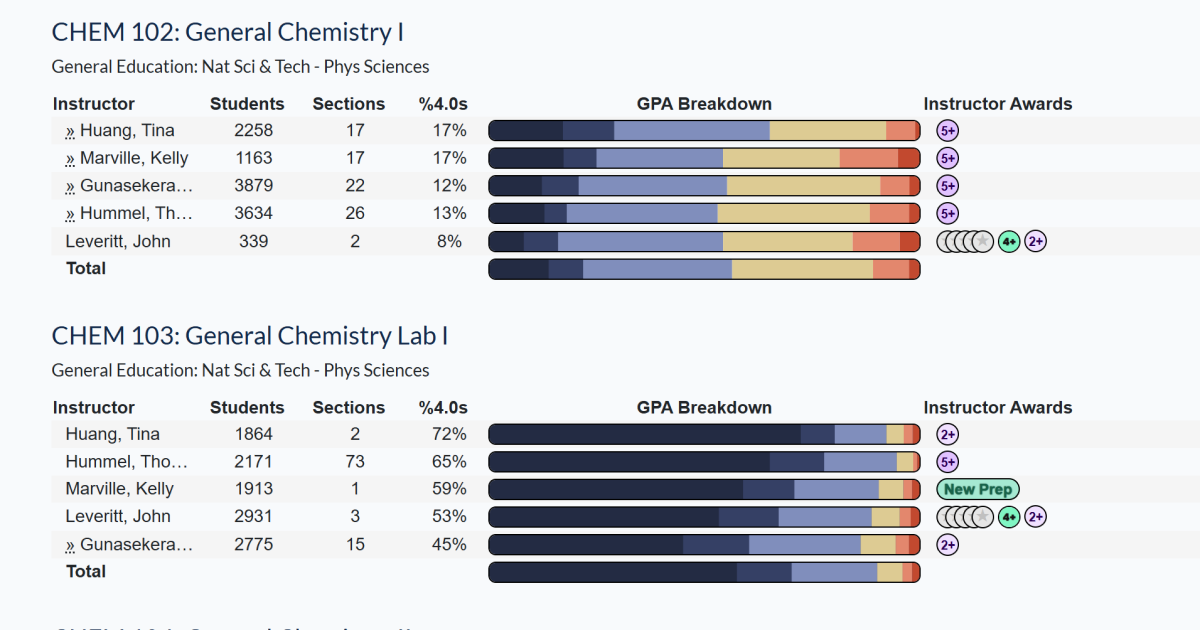Click the New Prep badge for Marville, Kelly
This screenshot has height=630, width=1200.
(x=978, y=489)
